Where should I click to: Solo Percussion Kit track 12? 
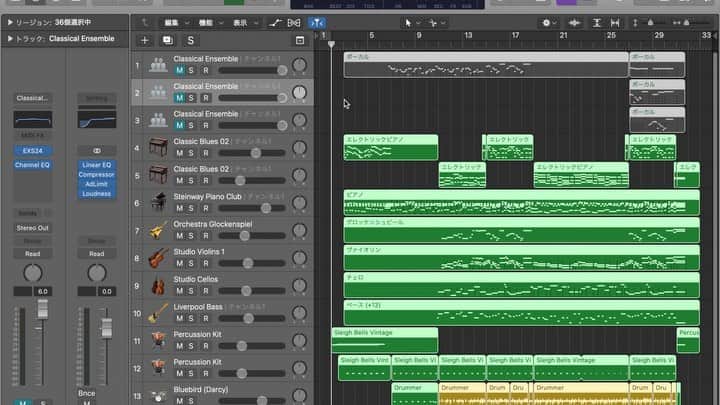coord(191,374)
